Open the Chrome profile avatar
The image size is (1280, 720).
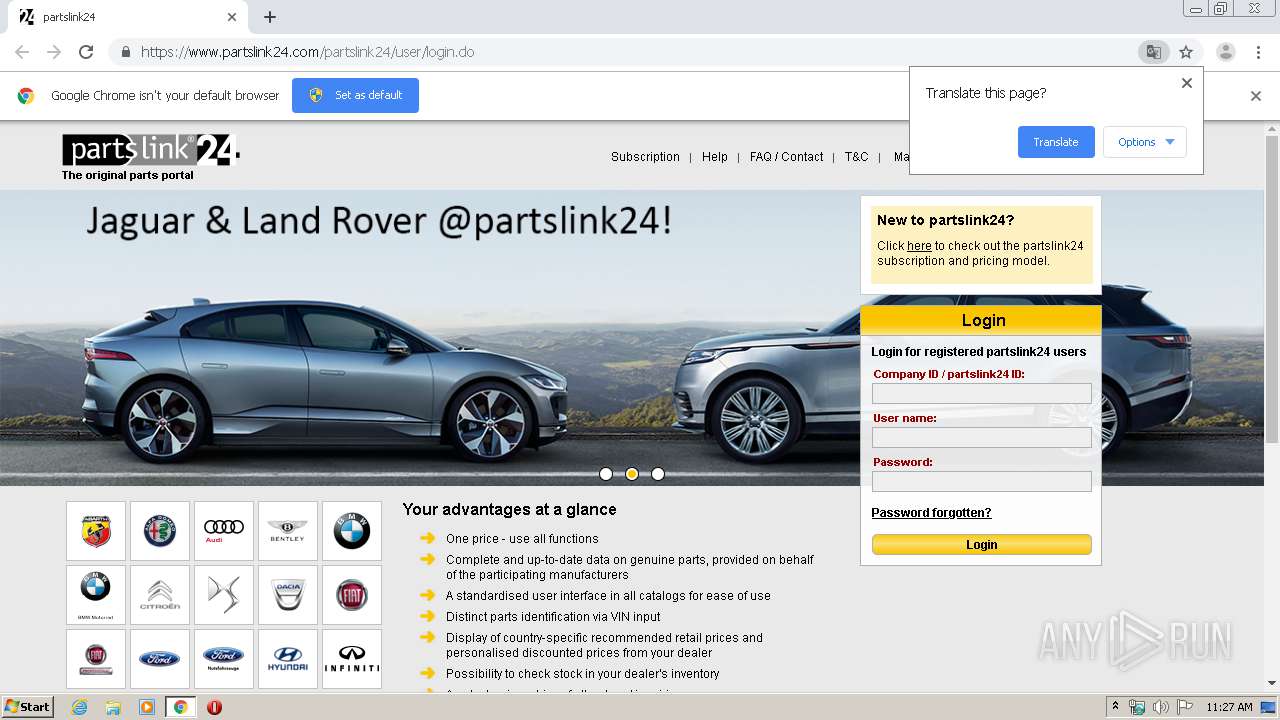coord(1225,52)
